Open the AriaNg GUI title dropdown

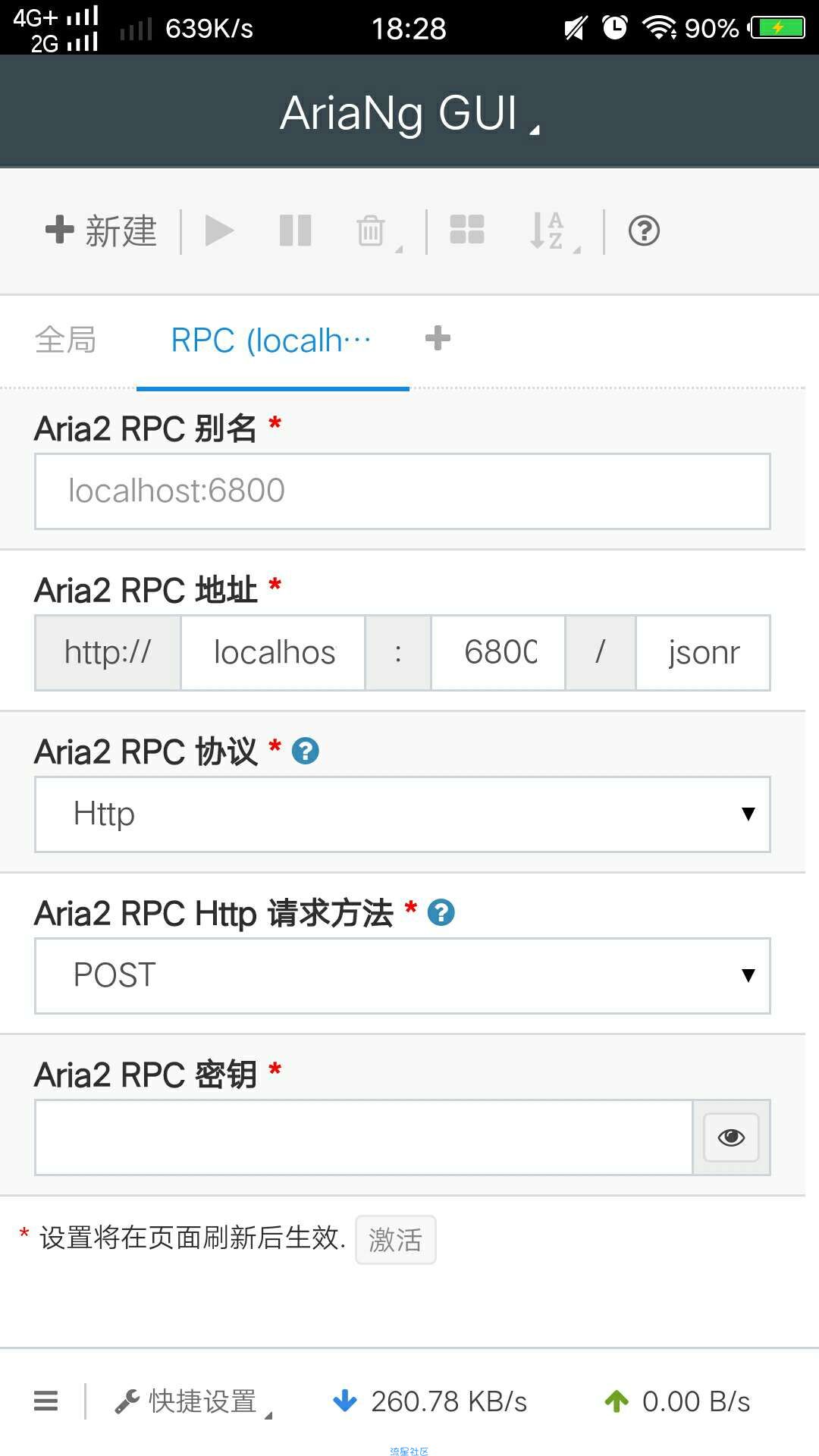coord(409,113)
